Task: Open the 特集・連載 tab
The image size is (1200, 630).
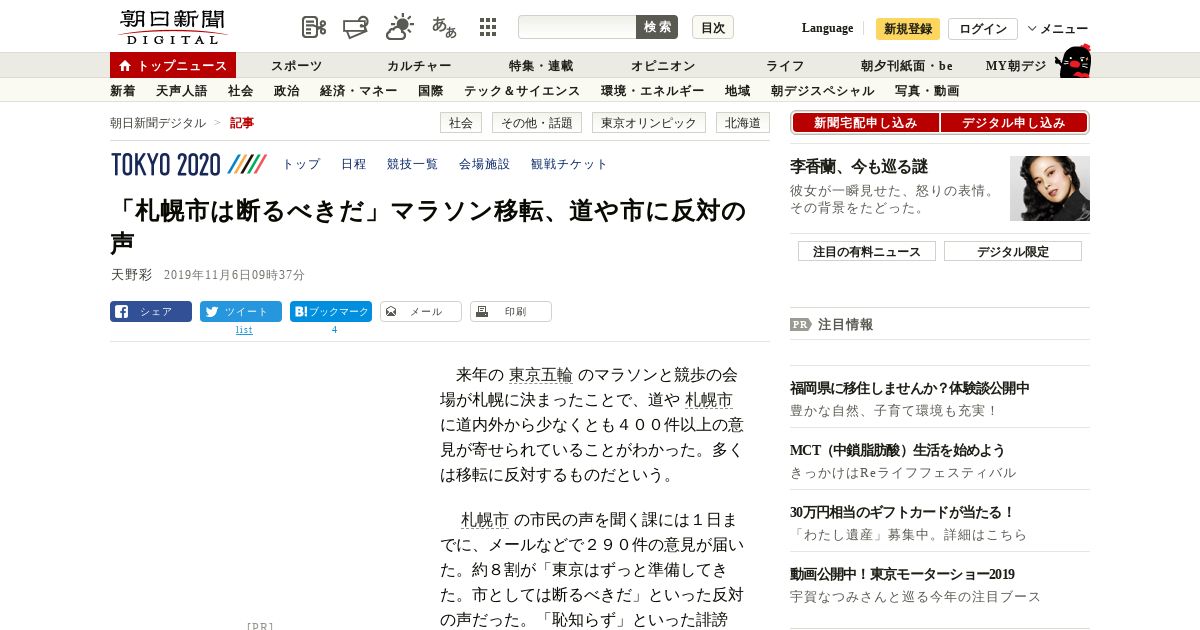Action: pos(541,66)
